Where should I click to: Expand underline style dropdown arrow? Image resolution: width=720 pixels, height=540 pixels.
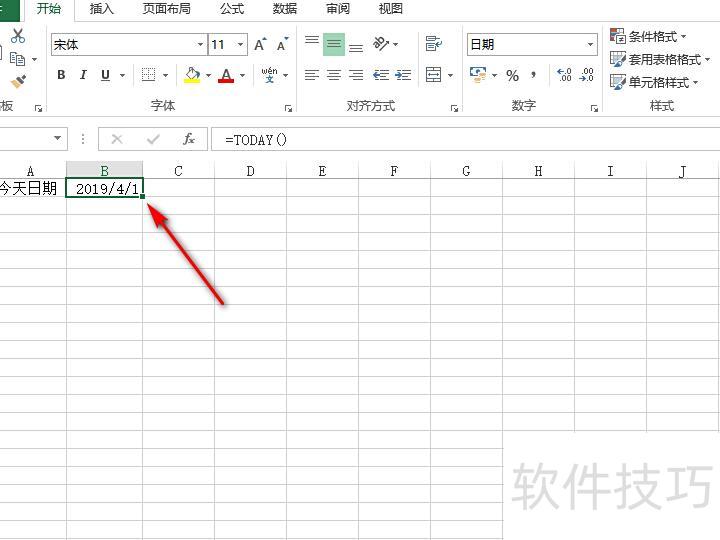tap(122, 75)
